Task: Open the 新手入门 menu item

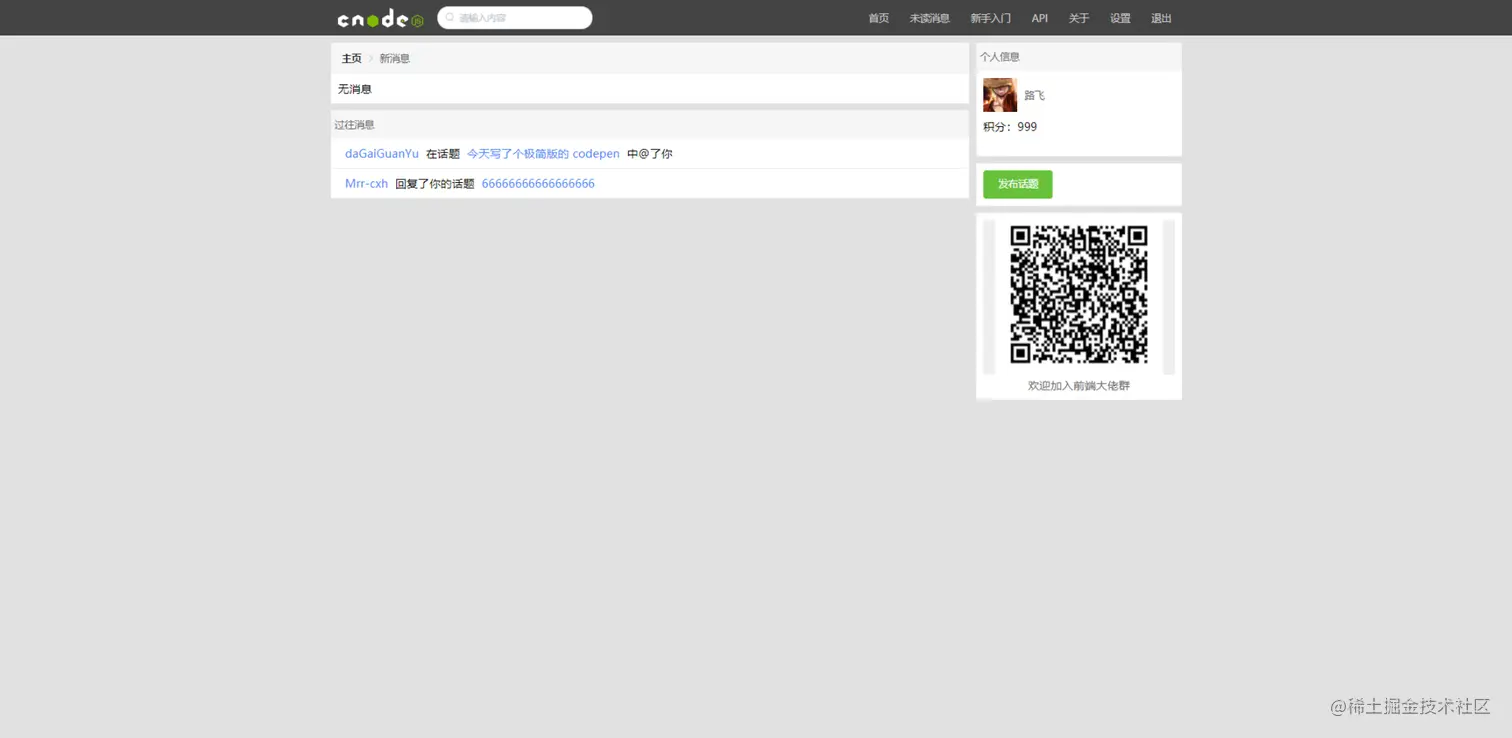Action: (990, 17)
